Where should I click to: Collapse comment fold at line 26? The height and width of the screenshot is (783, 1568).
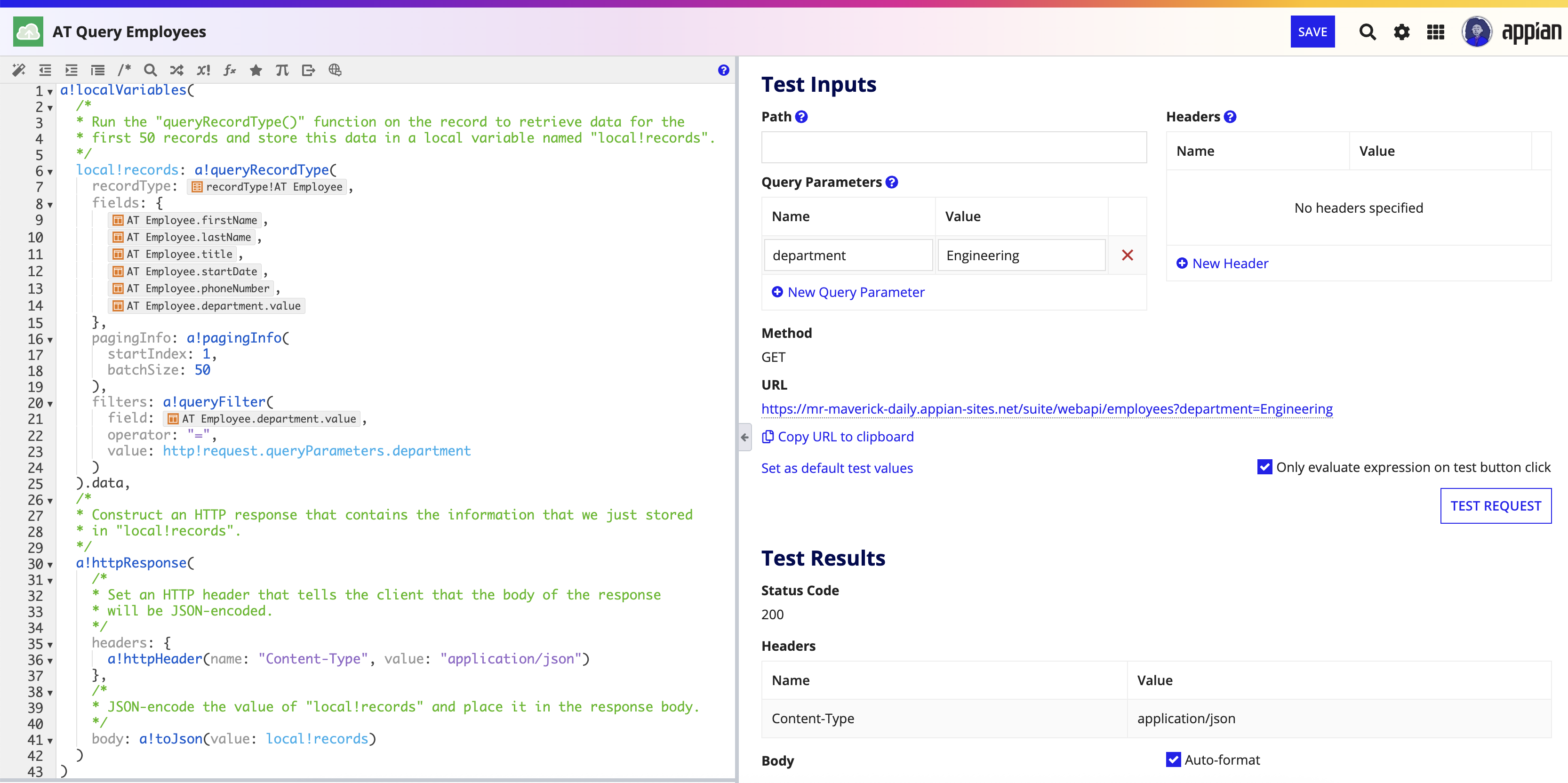(50, 501)
